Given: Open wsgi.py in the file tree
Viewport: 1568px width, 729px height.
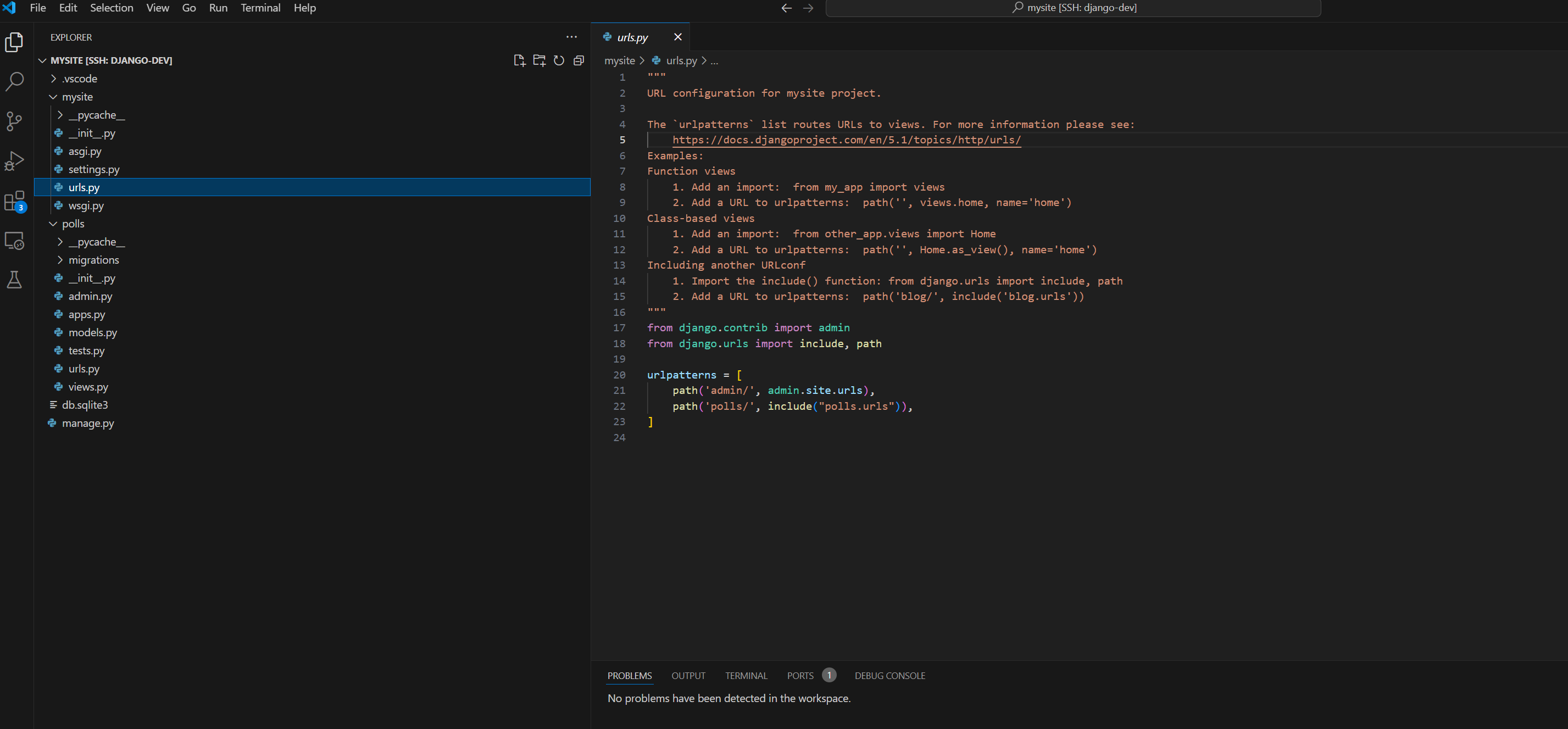Looking at the screenshot, I should coord(312,205).
